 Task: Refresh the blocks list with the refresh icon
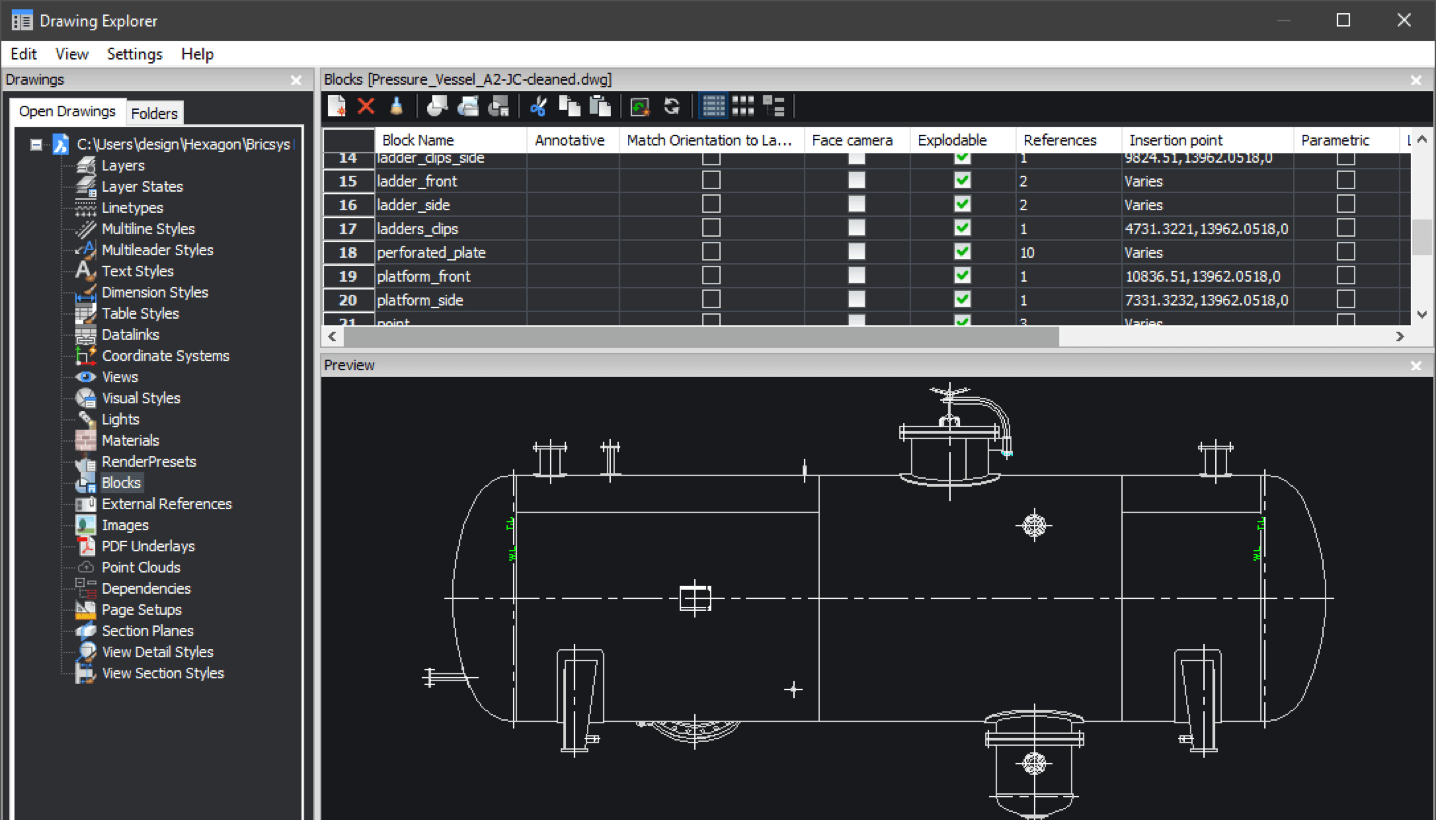[x=672, y=105]
